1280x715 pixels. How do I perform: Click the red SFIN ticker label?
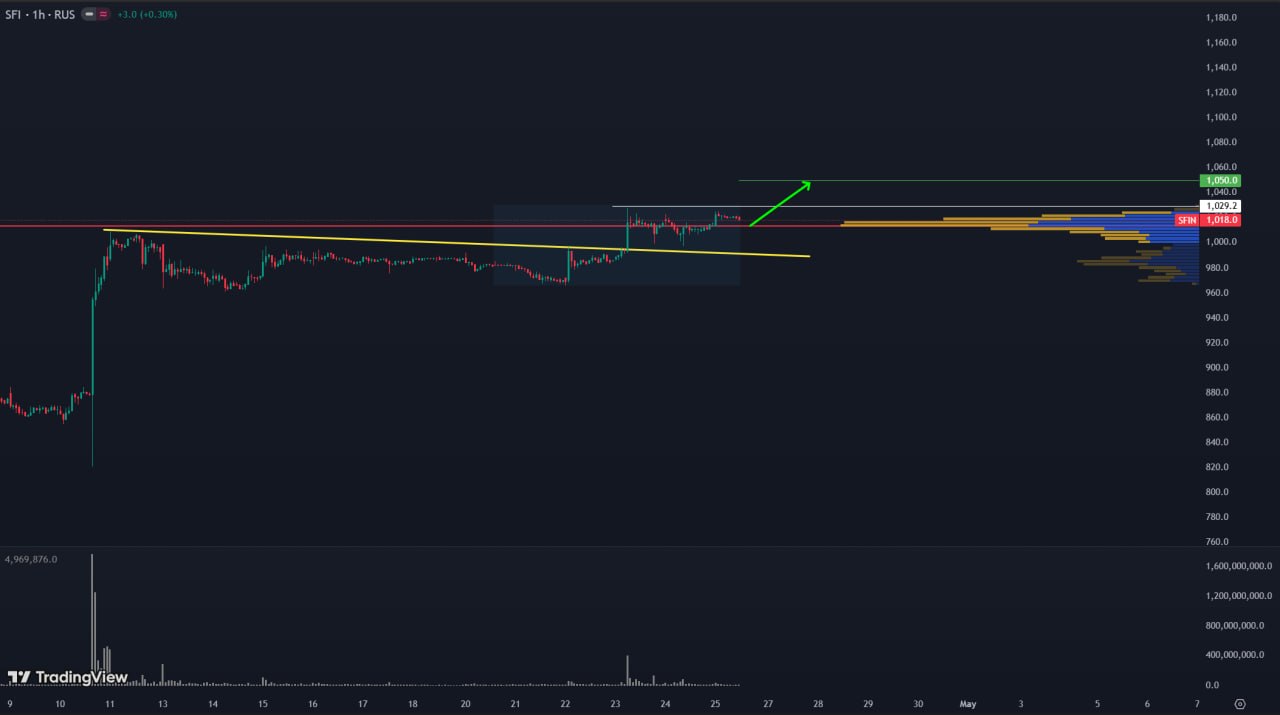tap(1186, 220)
